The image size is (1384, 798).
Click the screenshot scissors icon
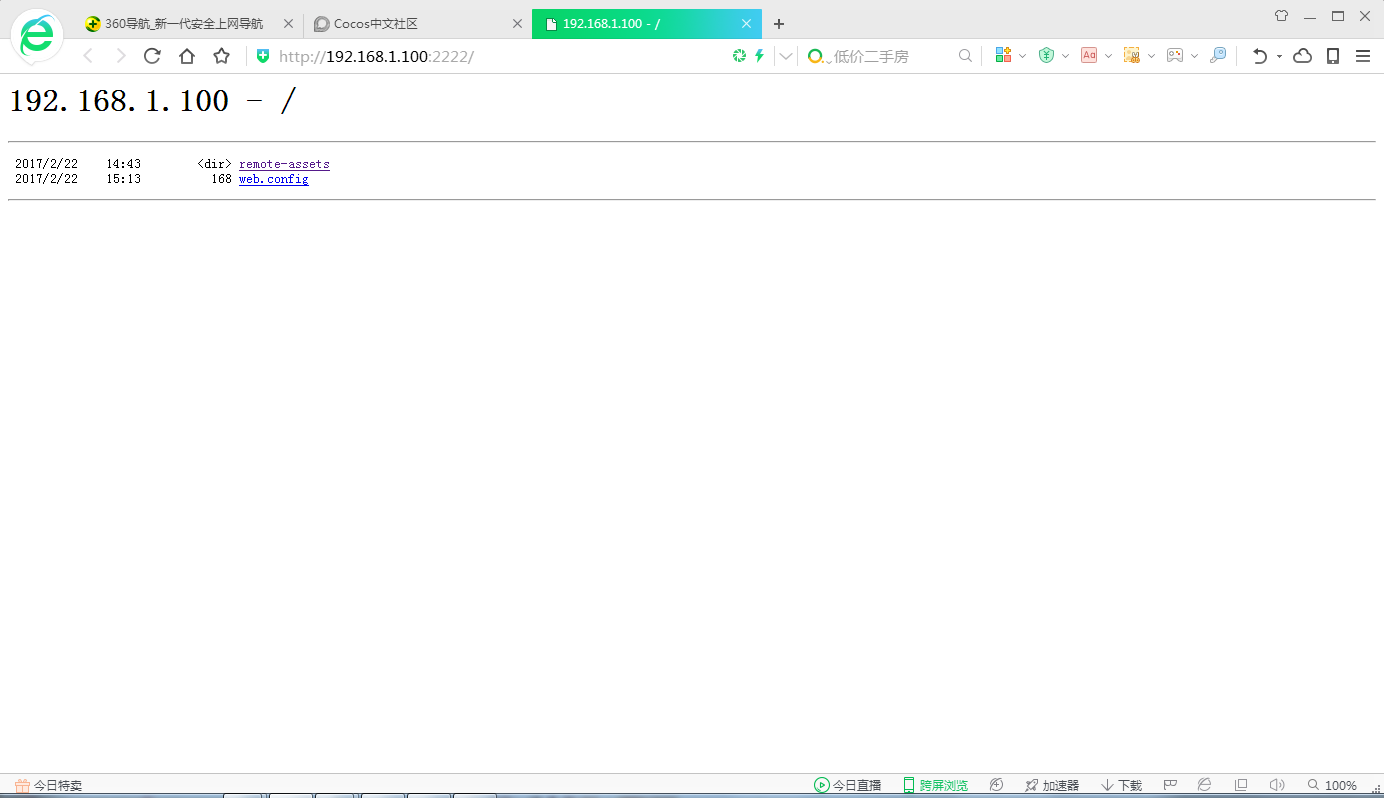pos(1132,56)
